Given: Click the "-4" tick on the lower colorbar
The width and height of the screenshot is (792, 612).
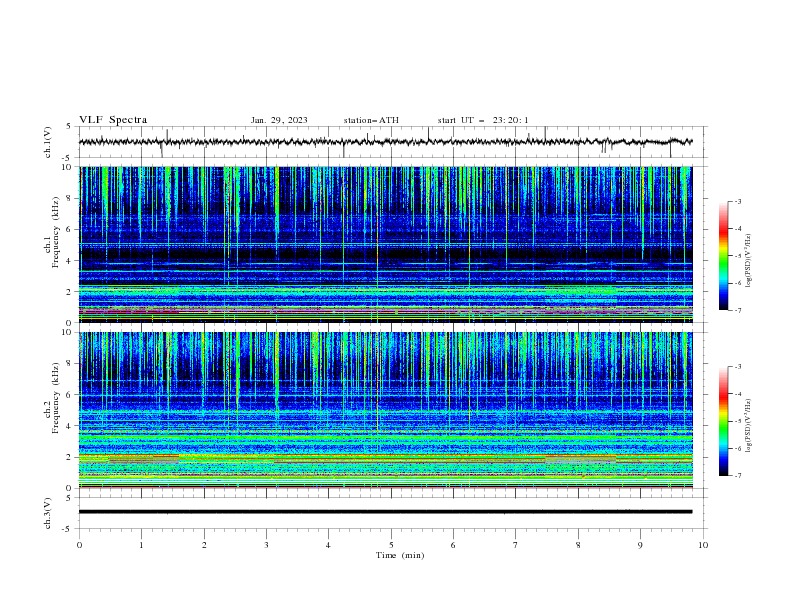Looking at the screenshot, I should pyautogui.click(x=738, y=394).
